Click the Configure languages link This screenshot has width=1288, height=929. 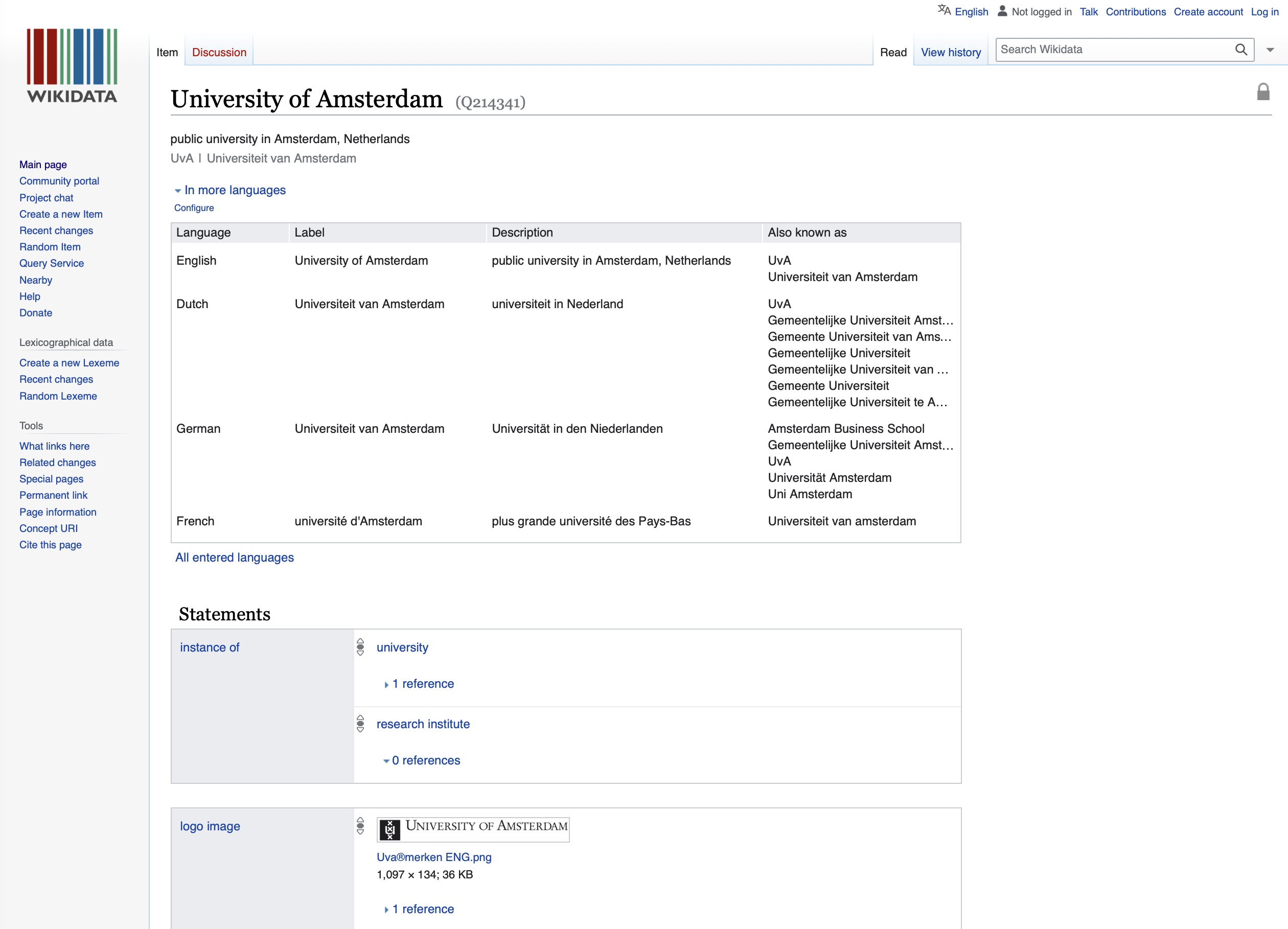(194, 208)
